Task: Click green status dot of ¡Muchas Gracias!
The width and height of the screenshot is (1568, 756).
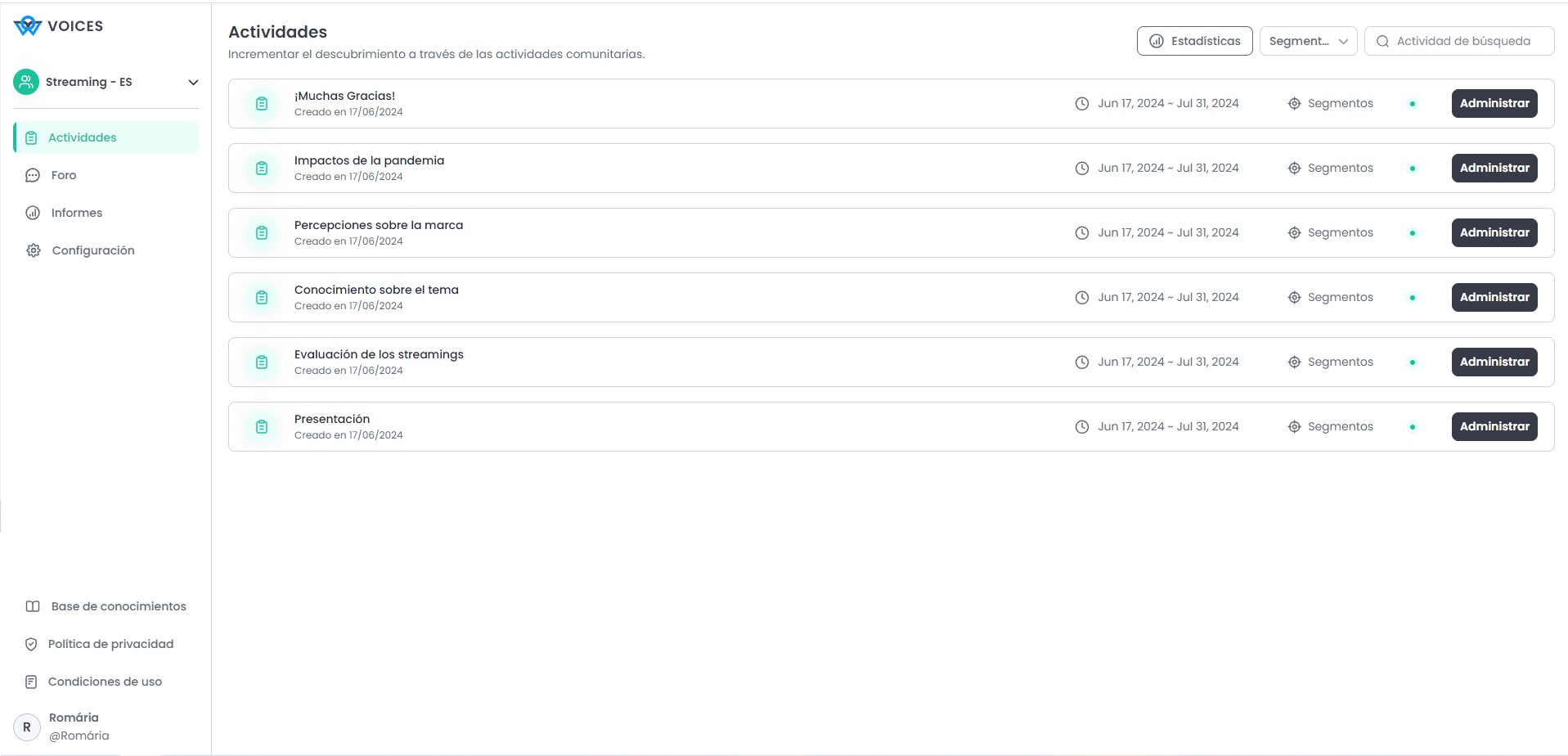Action: click(1413, 104)
